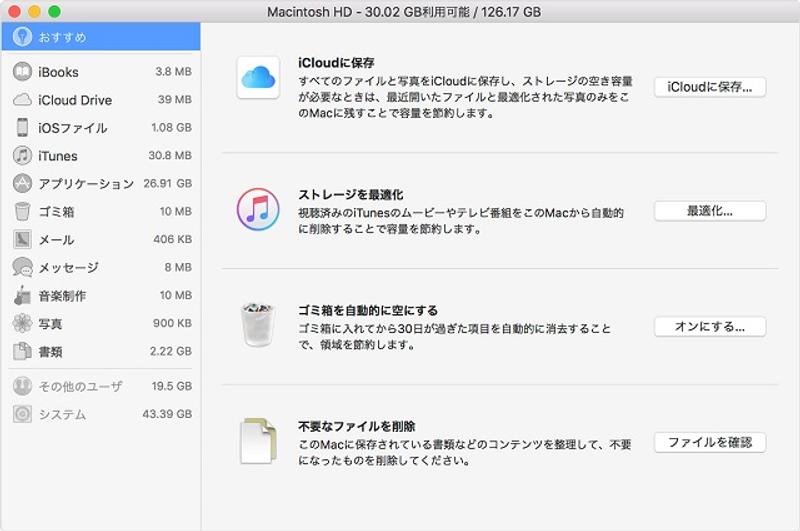Select 写真 in the sidebar
This screenshot has height=531, width=800.
[101, 323]
